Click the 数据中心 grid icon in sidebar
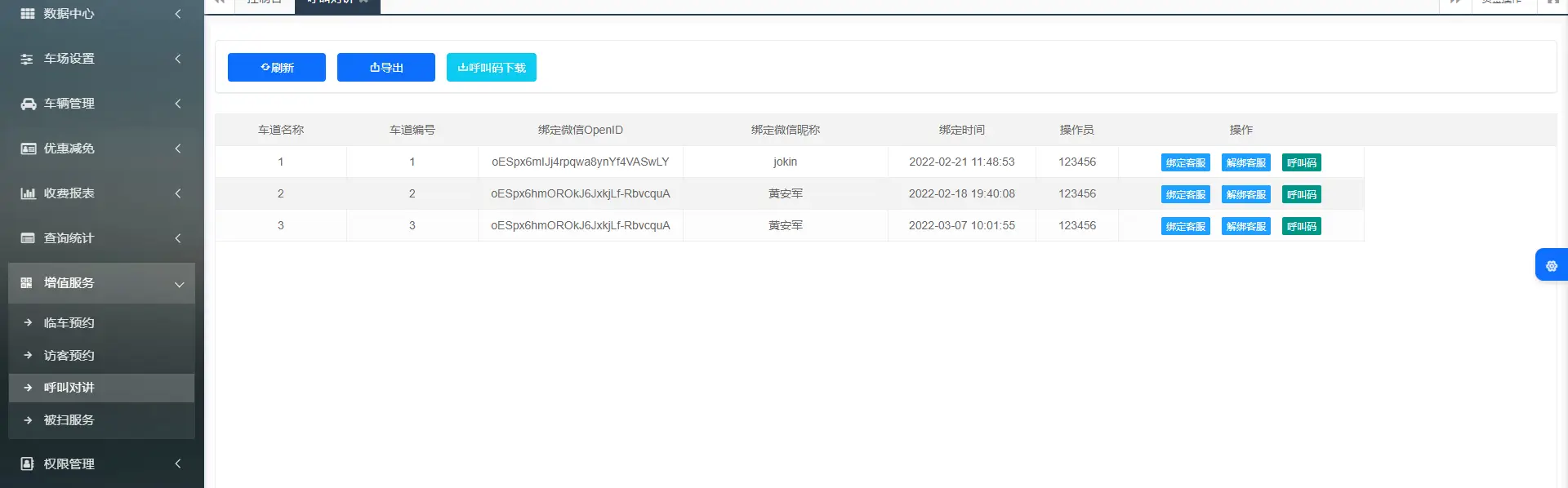1568x488 pixels. [x=28, y=14]
